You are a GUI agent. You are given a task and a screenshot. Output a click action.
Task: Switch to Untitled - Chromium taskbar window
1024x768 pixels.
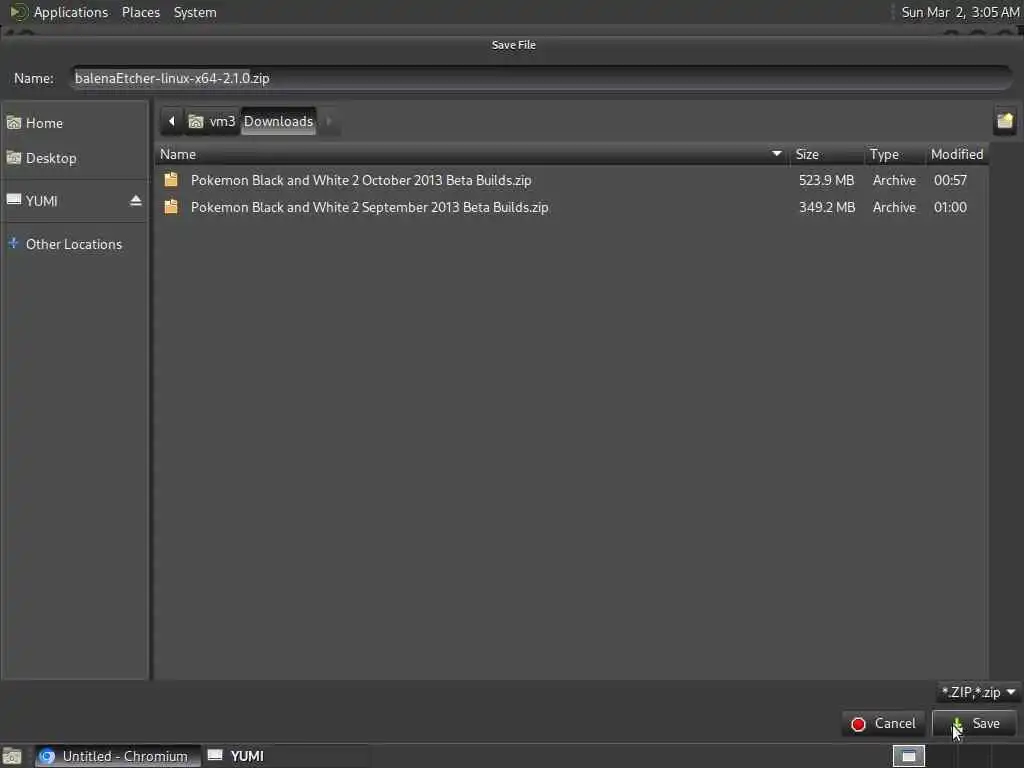click(x=118, y=756)
